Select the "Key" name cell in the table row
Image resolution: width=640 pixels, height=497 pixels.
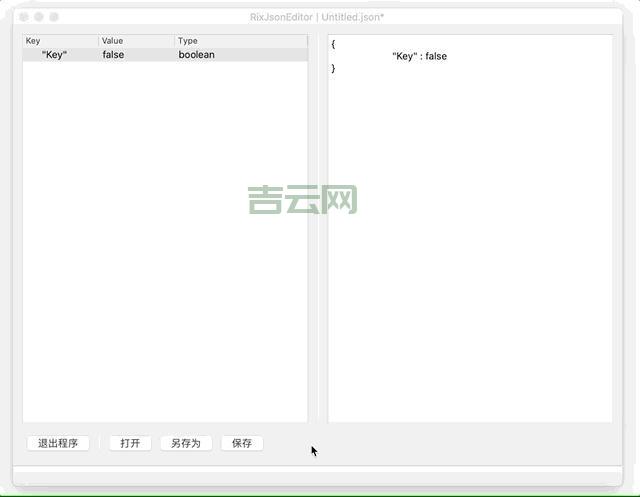pos(54,55)
